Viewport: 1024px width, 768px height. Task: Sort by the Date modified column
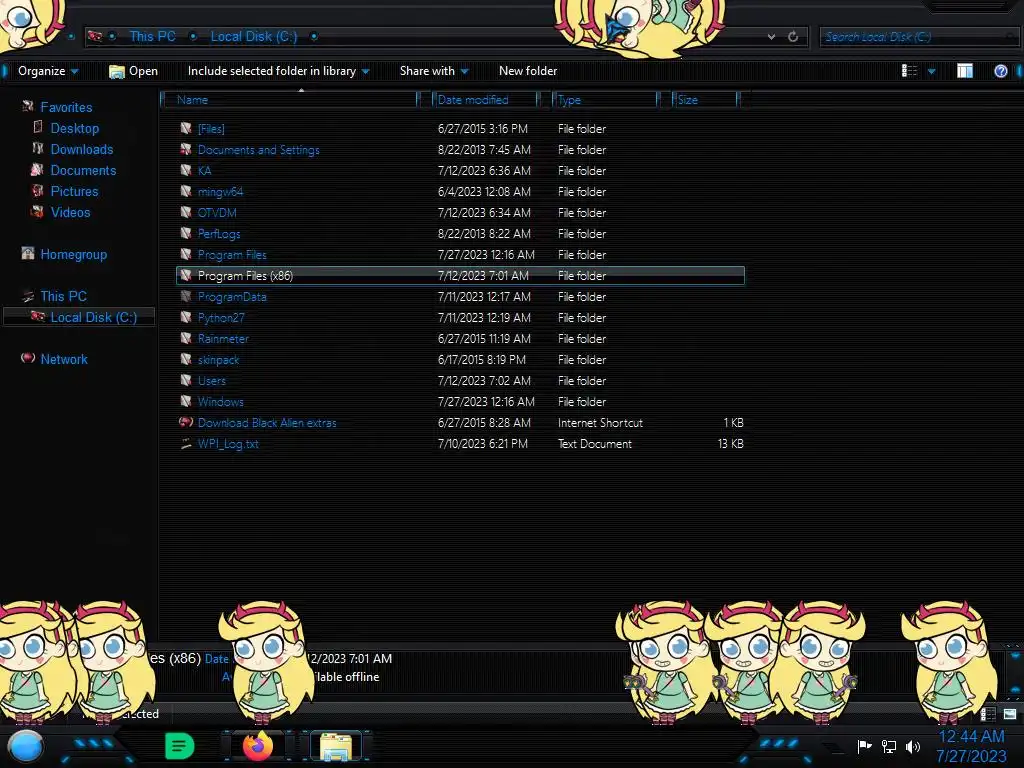(x=486, y=100)
